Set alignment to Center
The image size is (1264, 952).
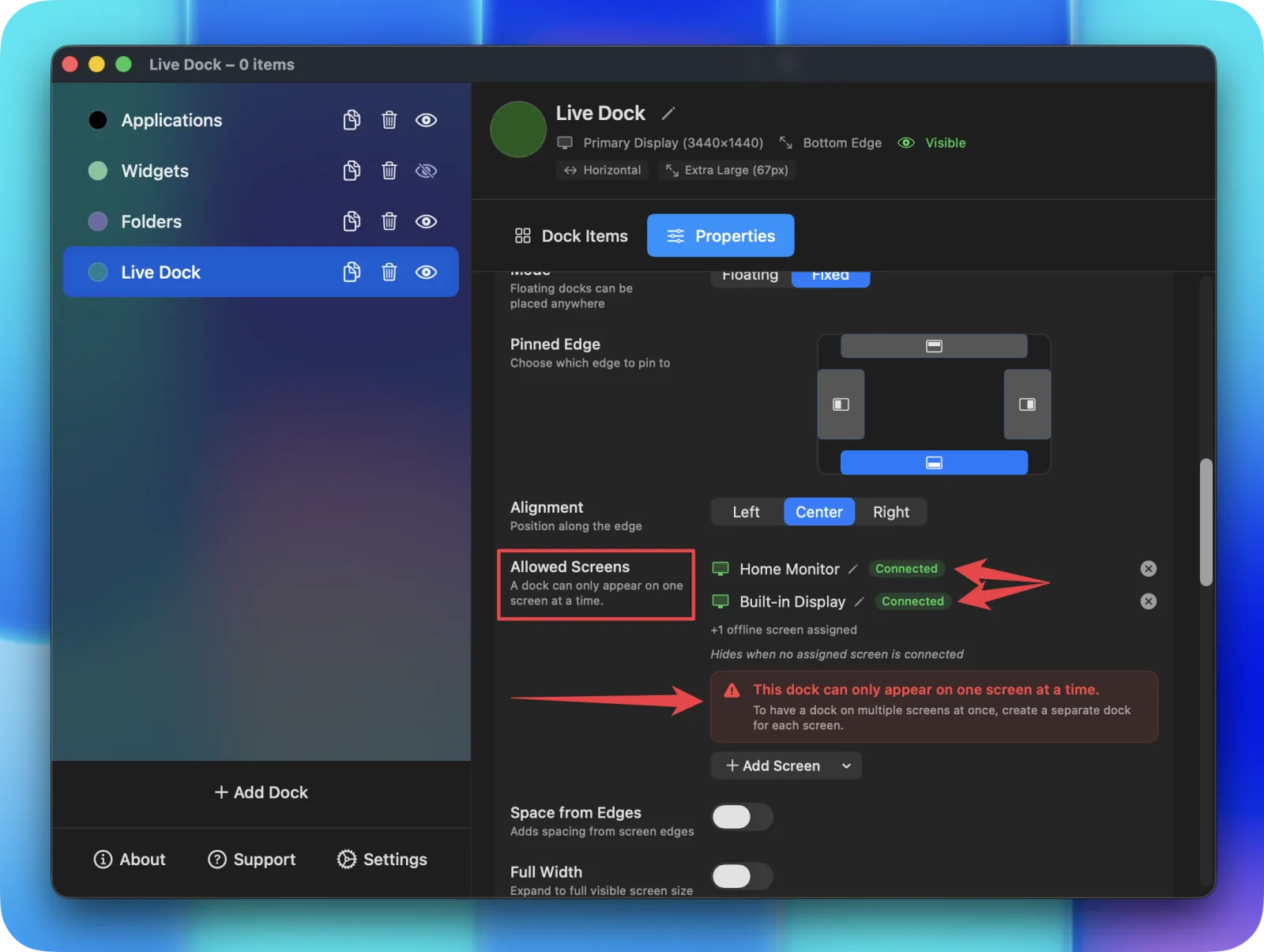(819, 512)
